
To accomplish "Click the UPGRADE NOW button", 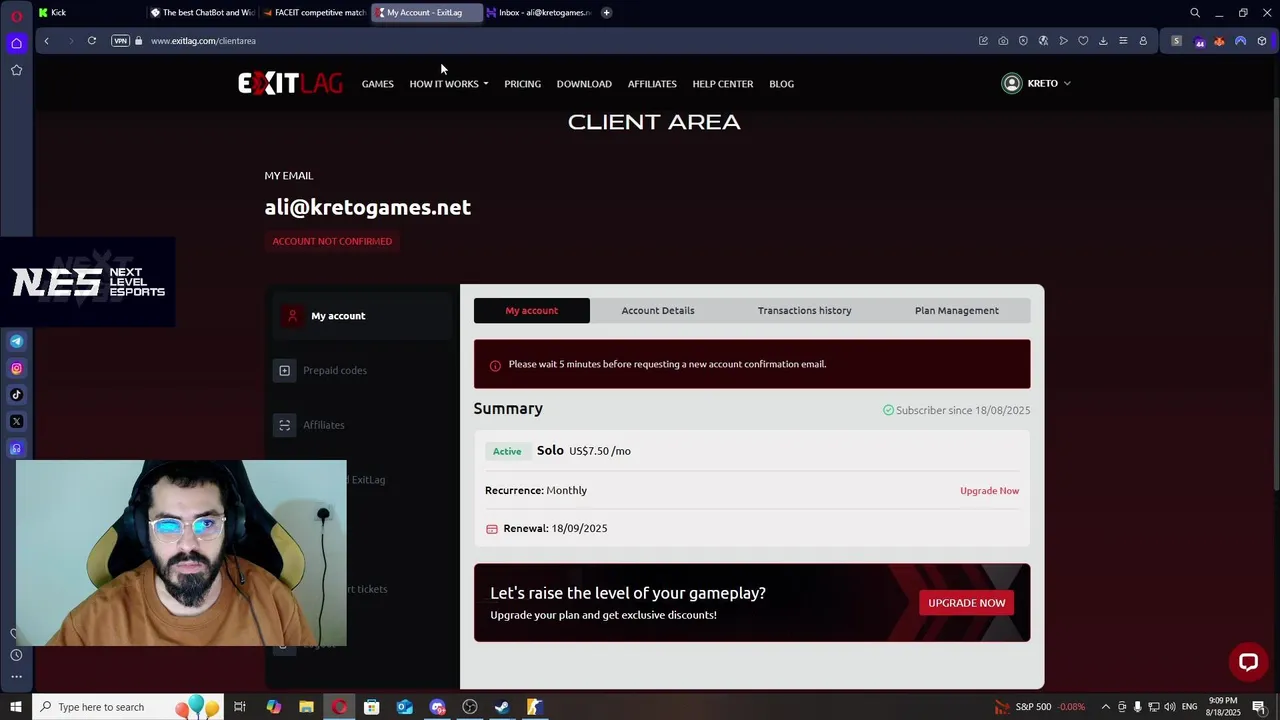I will click(x=966, y=603).
